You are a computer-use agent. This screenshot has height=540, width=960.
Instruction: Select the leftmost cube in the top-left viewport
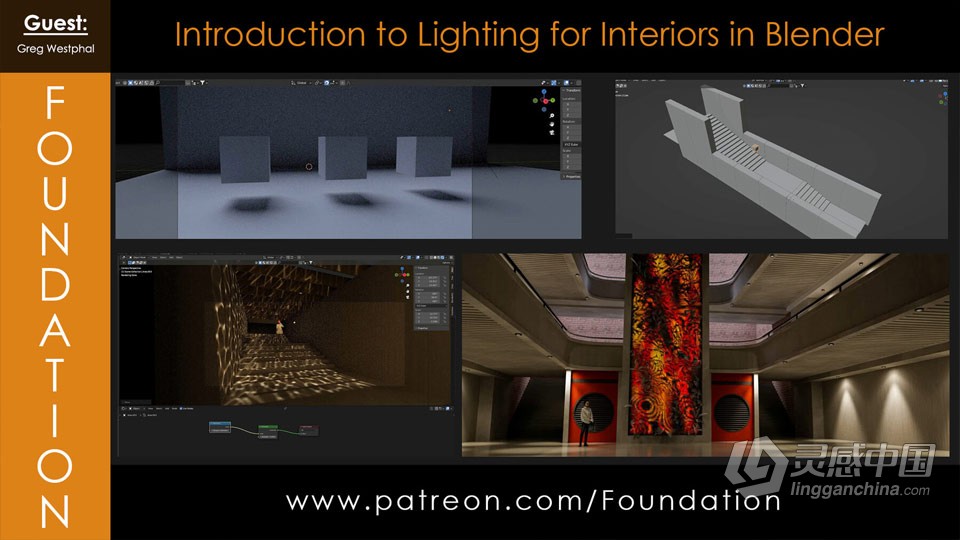coord(245,159)
